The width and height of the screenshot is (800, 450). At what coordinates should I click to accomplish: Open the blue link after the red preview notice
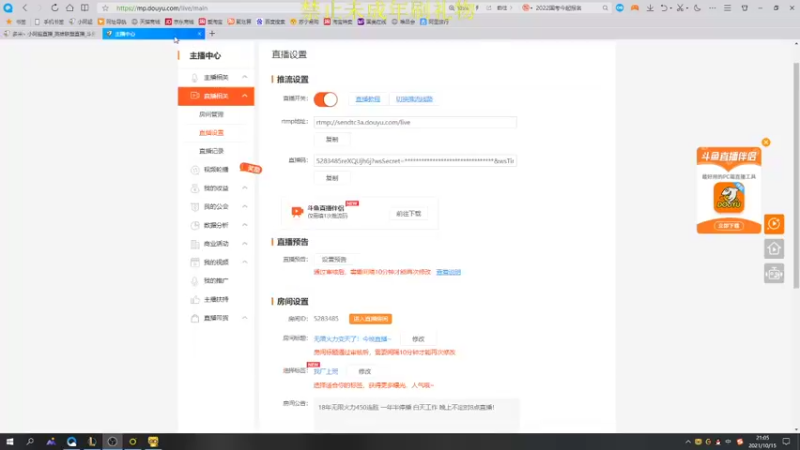point(448,272)
